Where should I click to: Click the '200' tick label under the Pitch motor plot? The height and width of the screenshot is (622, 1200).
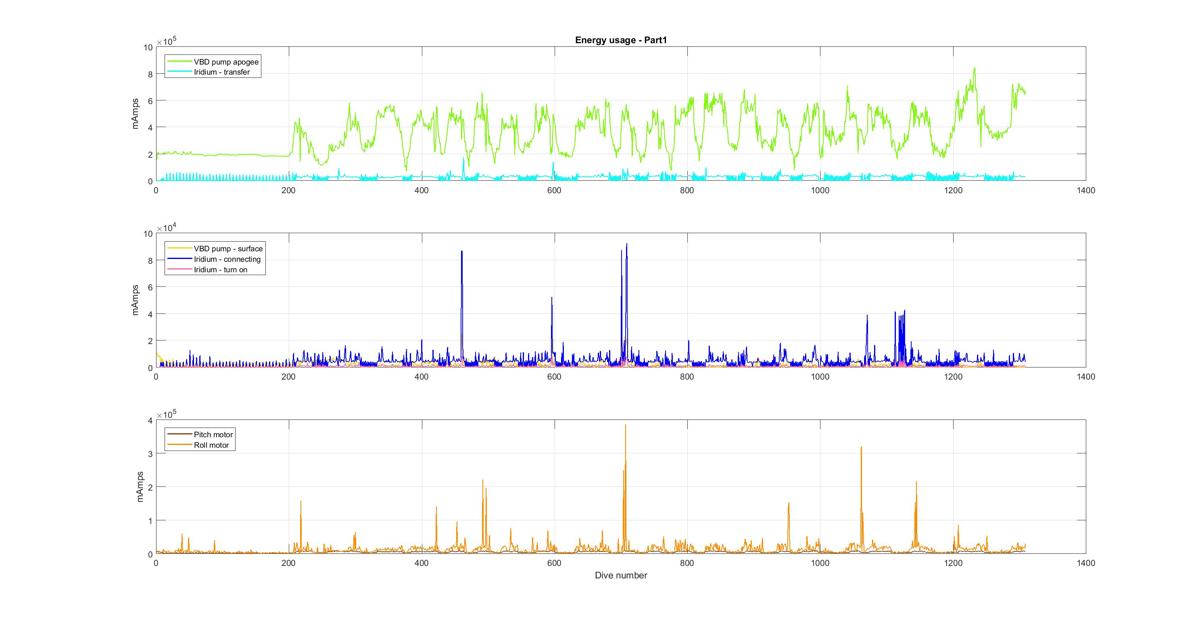[288, 563]
